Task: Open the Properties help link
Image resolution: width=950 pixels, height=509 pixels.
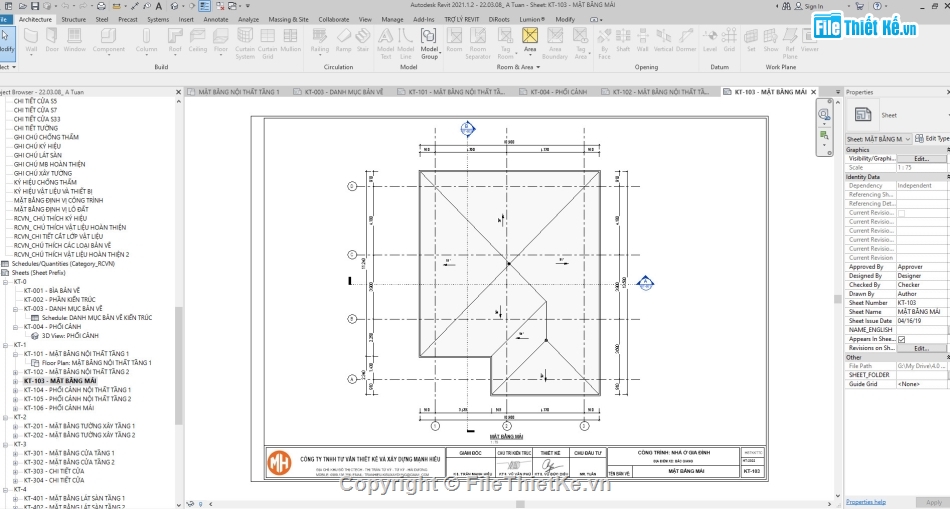Action: coord(866,502)
